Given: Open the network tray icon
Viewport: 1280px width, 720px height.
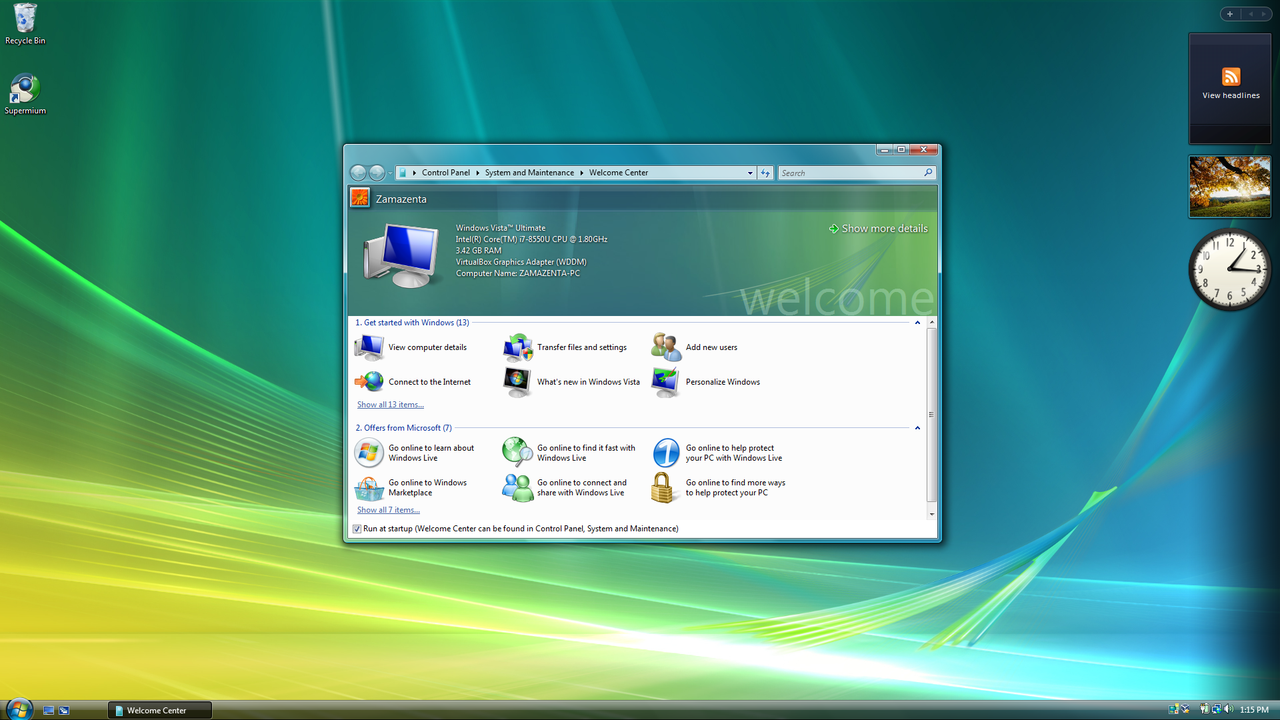Looking at the screenshot, I should click(1216, 710).
